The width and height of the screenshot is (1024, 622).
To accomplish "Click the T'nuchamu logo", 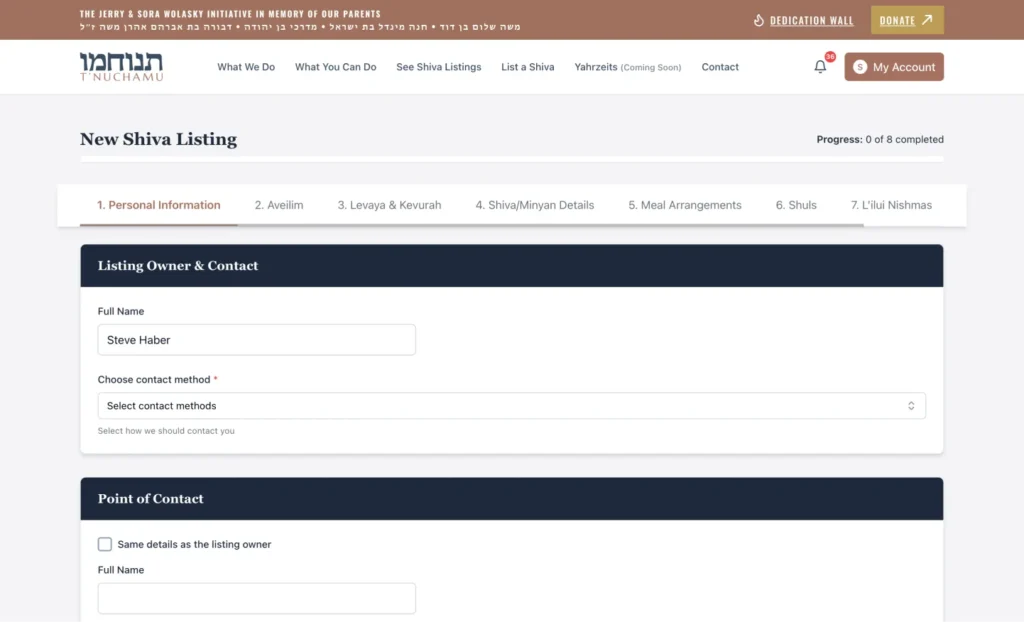I will 121,67.
